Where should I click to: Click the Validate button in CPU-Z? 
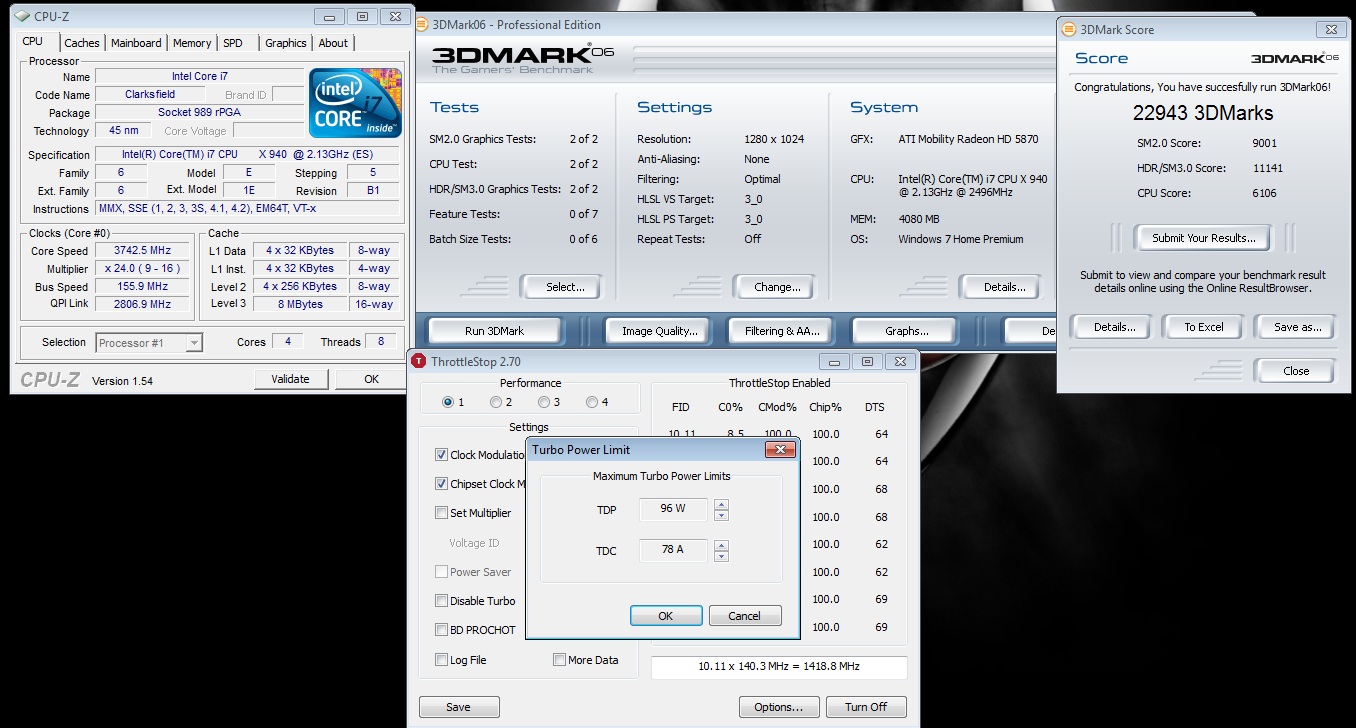click(x=290, y=379)
